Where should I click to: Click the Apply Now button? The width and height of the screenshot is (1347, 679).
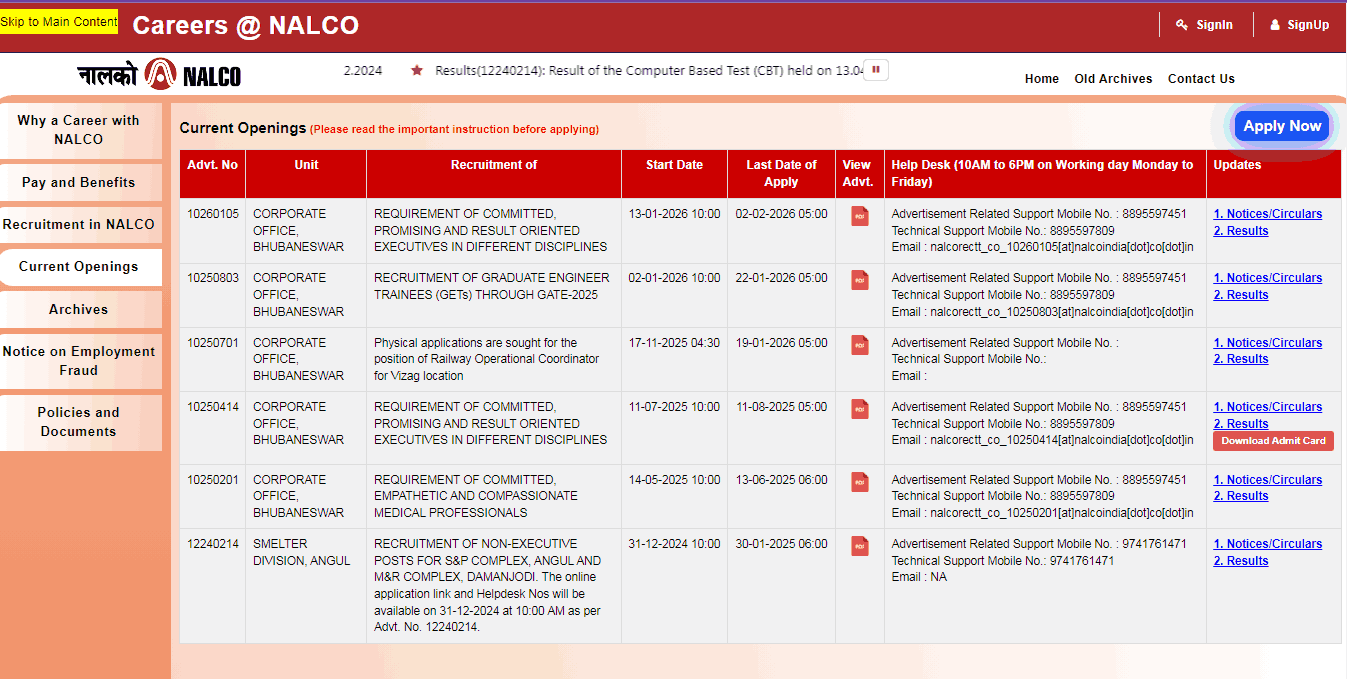click(1282, 126)
